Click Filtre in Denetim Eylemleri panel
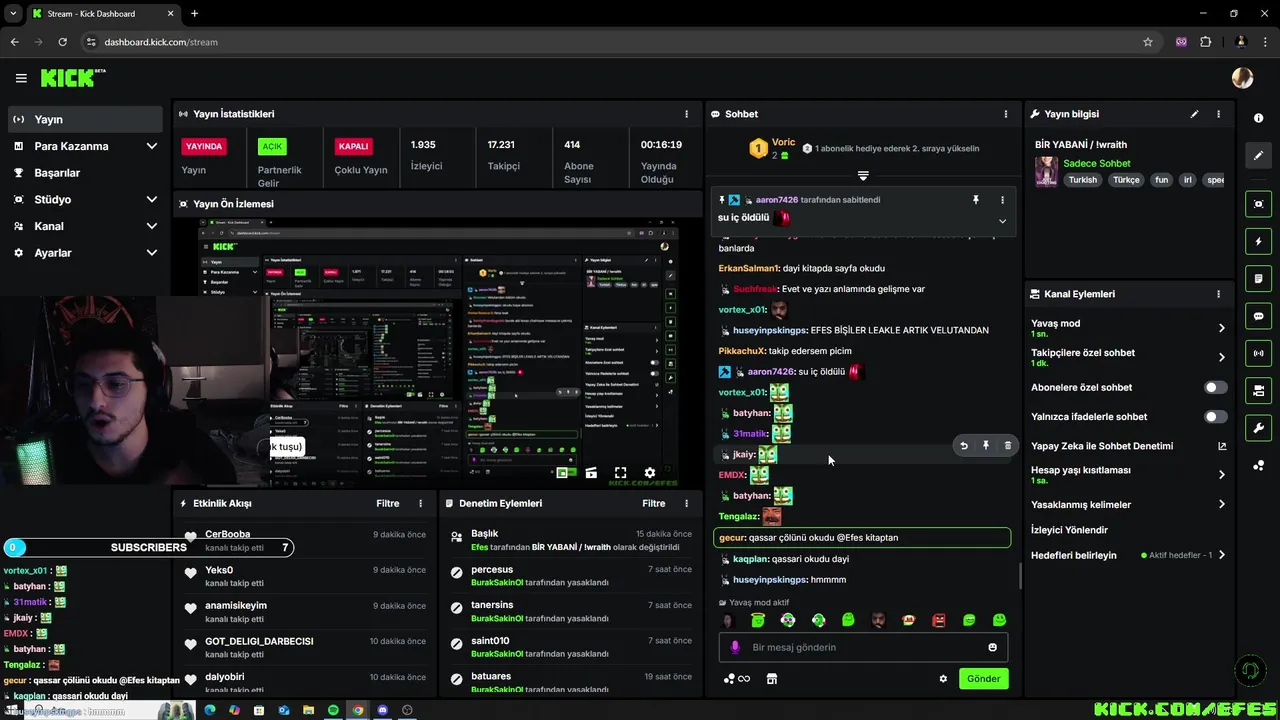1280x720 pixels. click(654, 503)
